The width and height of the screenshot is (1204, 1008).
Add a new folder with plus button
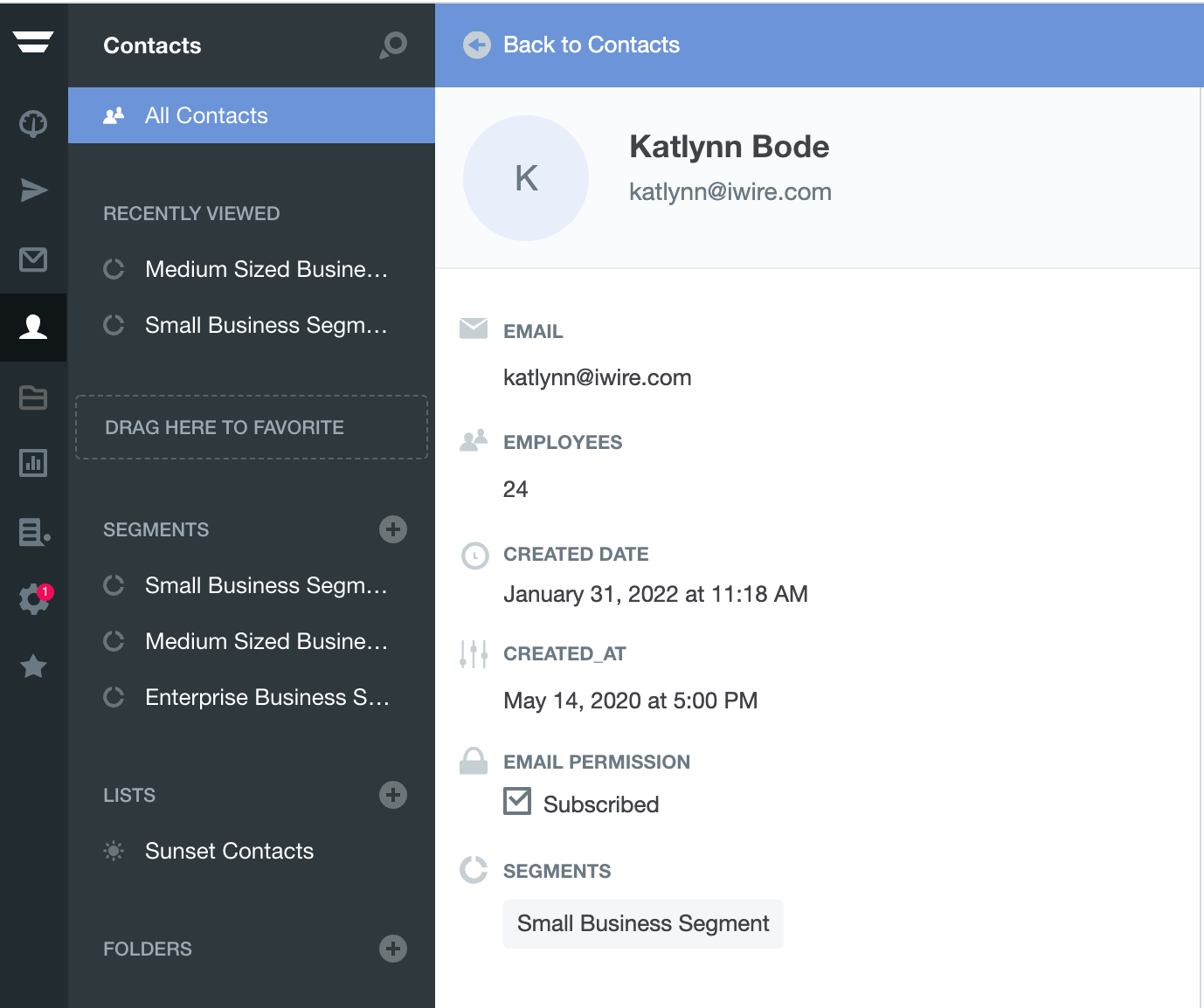click(393, 949)
